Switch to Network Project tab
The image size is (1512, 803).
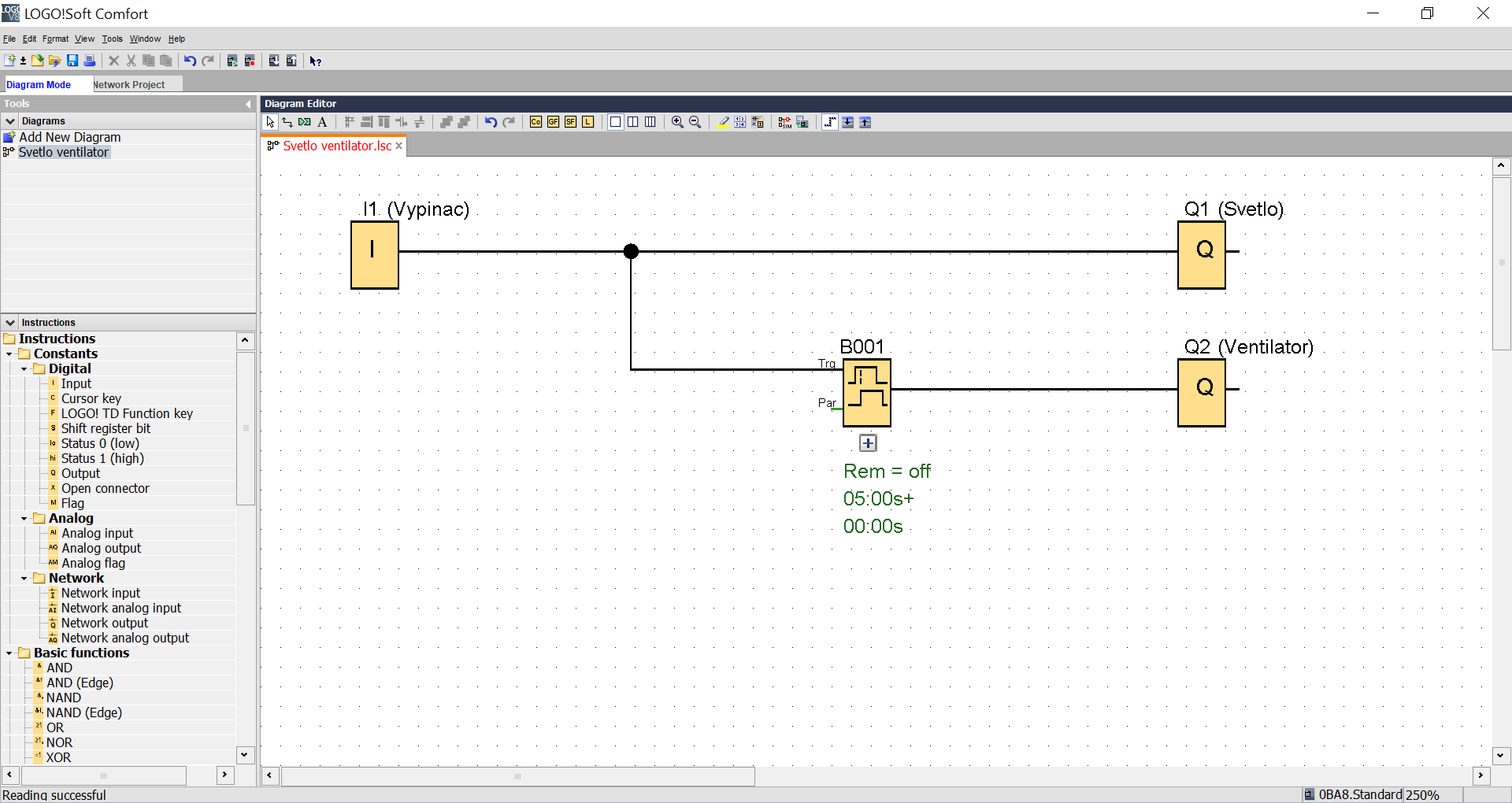130,84
